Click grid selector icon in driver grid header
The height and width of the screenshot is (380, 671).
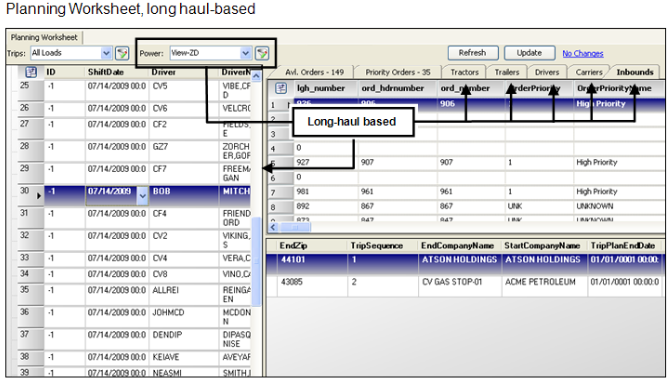(x=31, y=72)
